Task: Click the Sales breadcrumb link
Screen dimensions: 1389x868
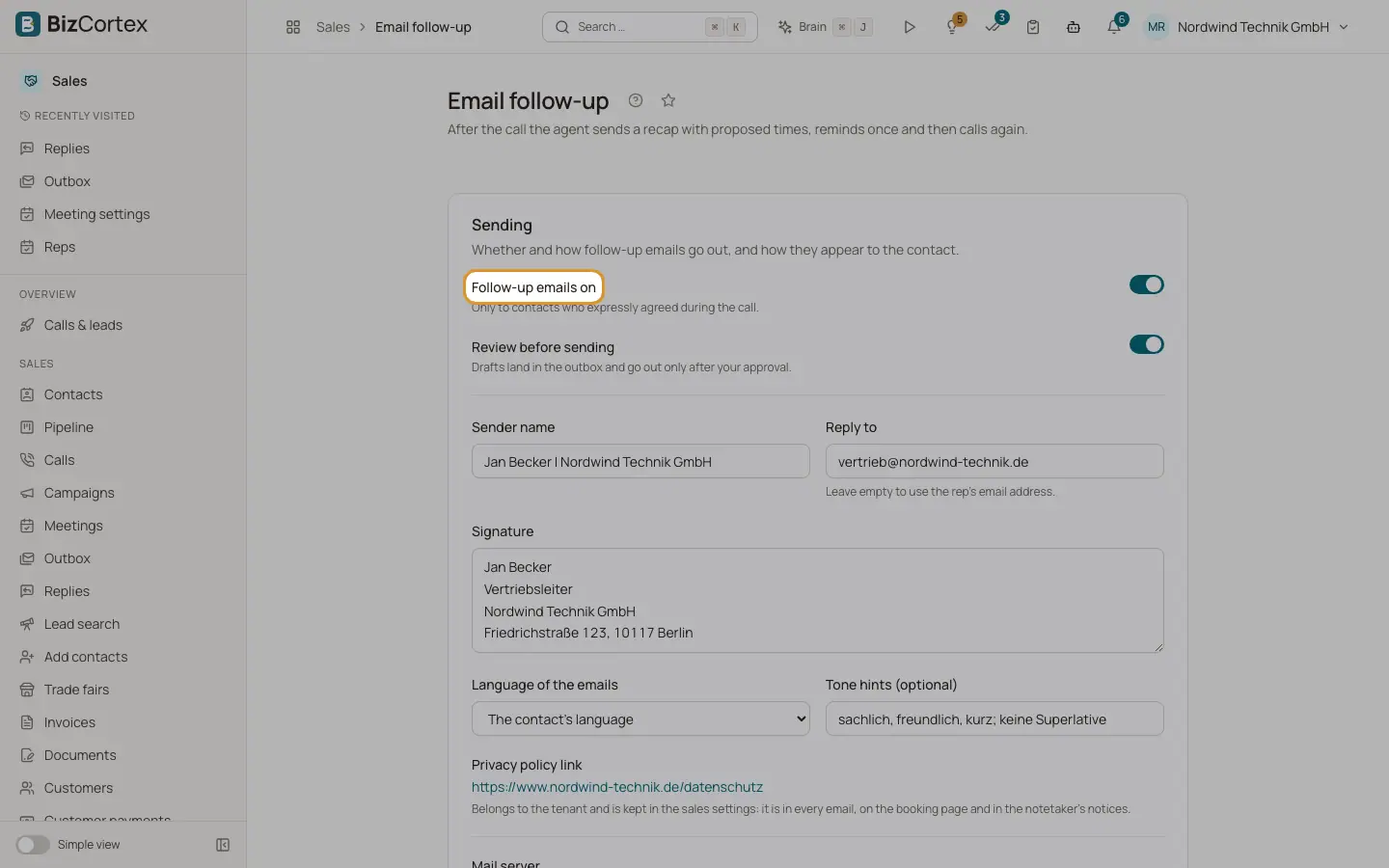Action: (x=333, y=27)
